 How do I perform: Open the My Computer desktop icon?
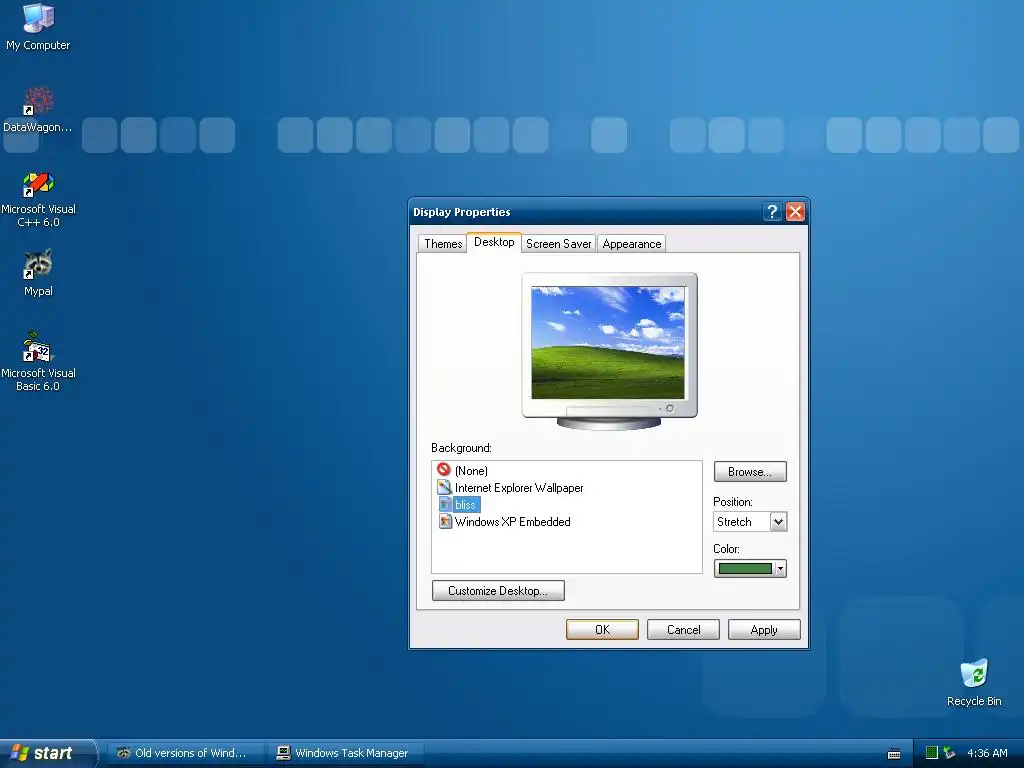click(38, 26)
